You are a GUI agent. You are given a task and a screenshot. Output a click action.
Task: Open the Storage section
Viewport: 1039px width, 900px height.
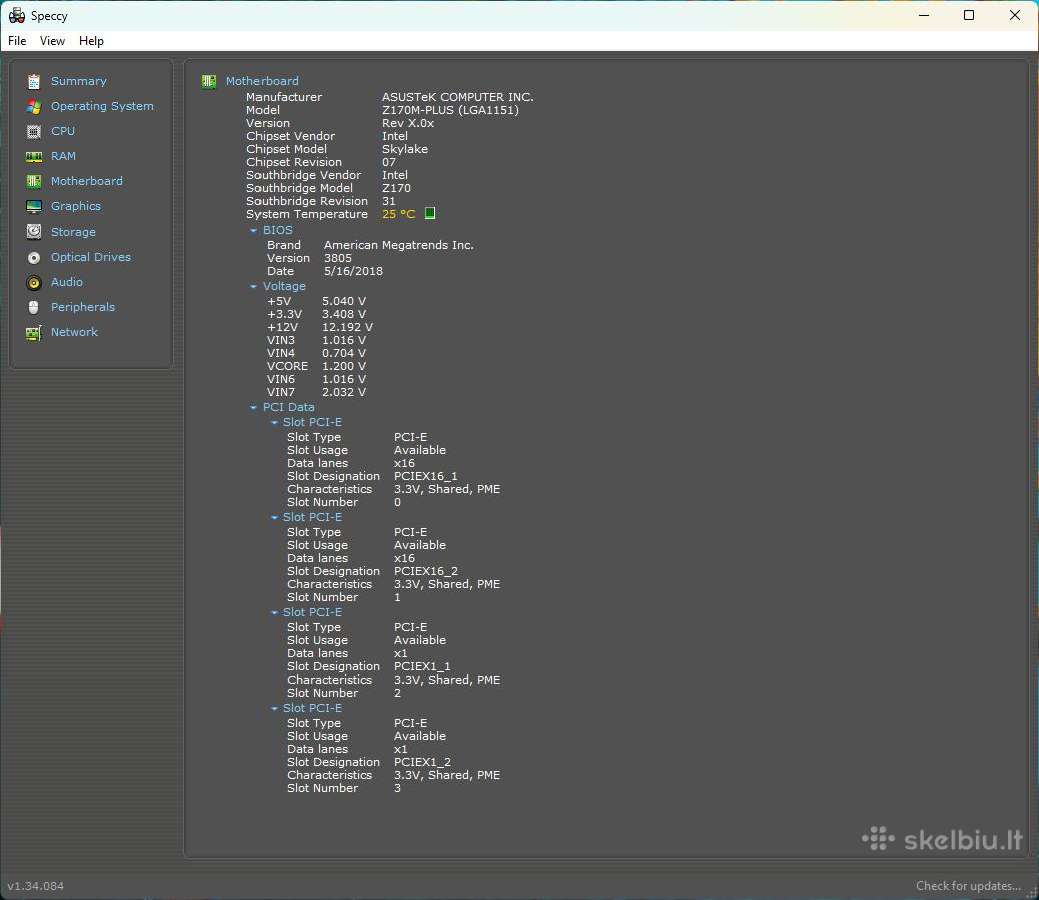[74, 232]
